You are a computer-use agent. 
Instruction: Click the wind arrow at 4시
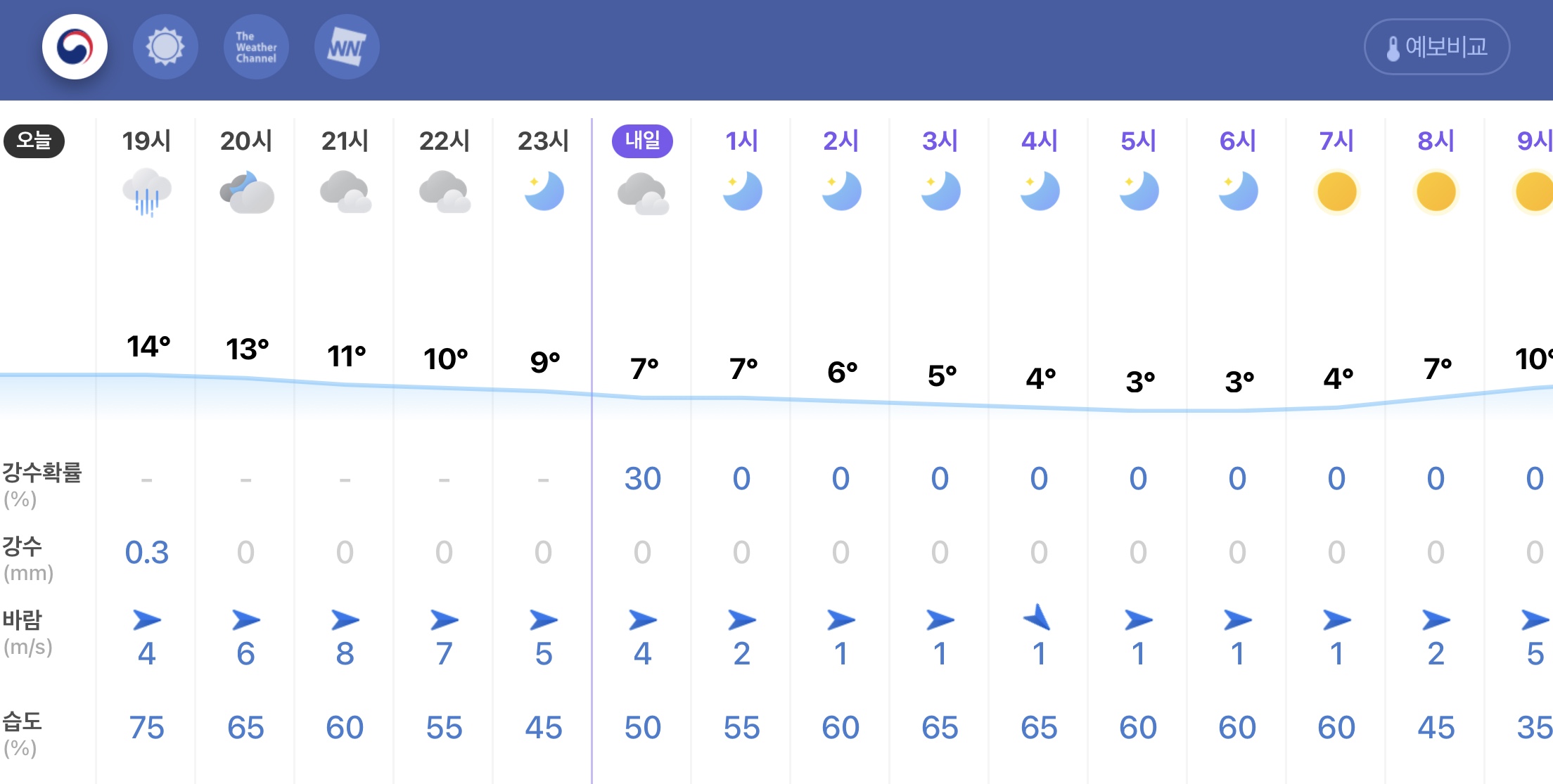(1038, 619)
